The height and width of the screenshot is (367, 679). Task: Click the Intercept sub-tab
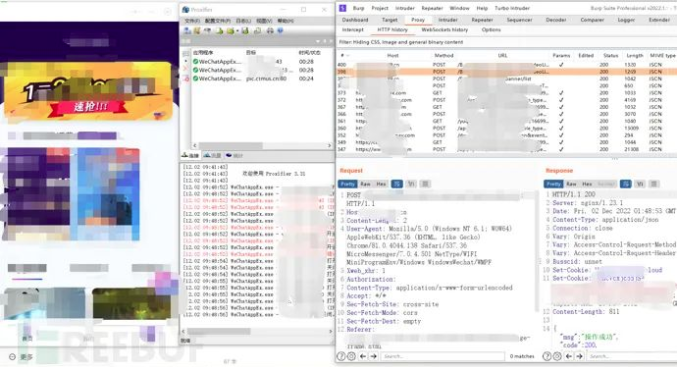[x=353, y=30]
